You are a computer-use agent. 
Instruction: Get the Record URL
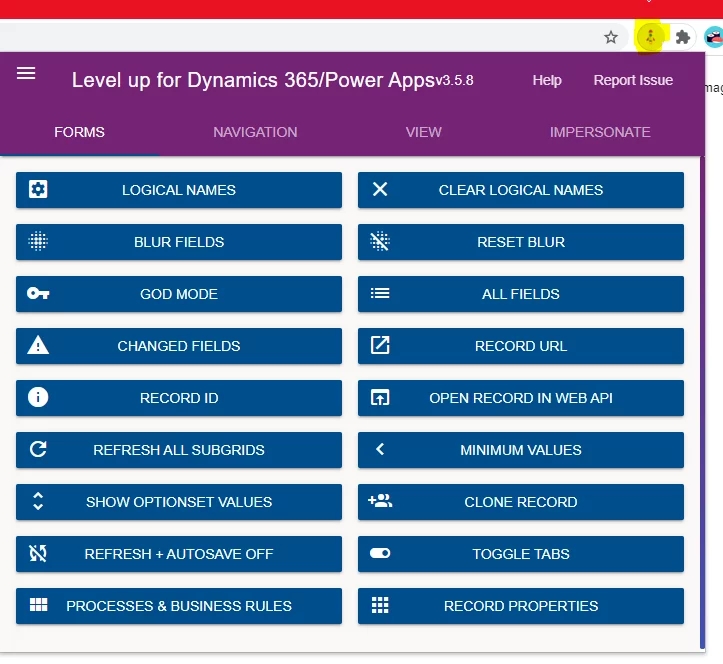coord(521,346)
